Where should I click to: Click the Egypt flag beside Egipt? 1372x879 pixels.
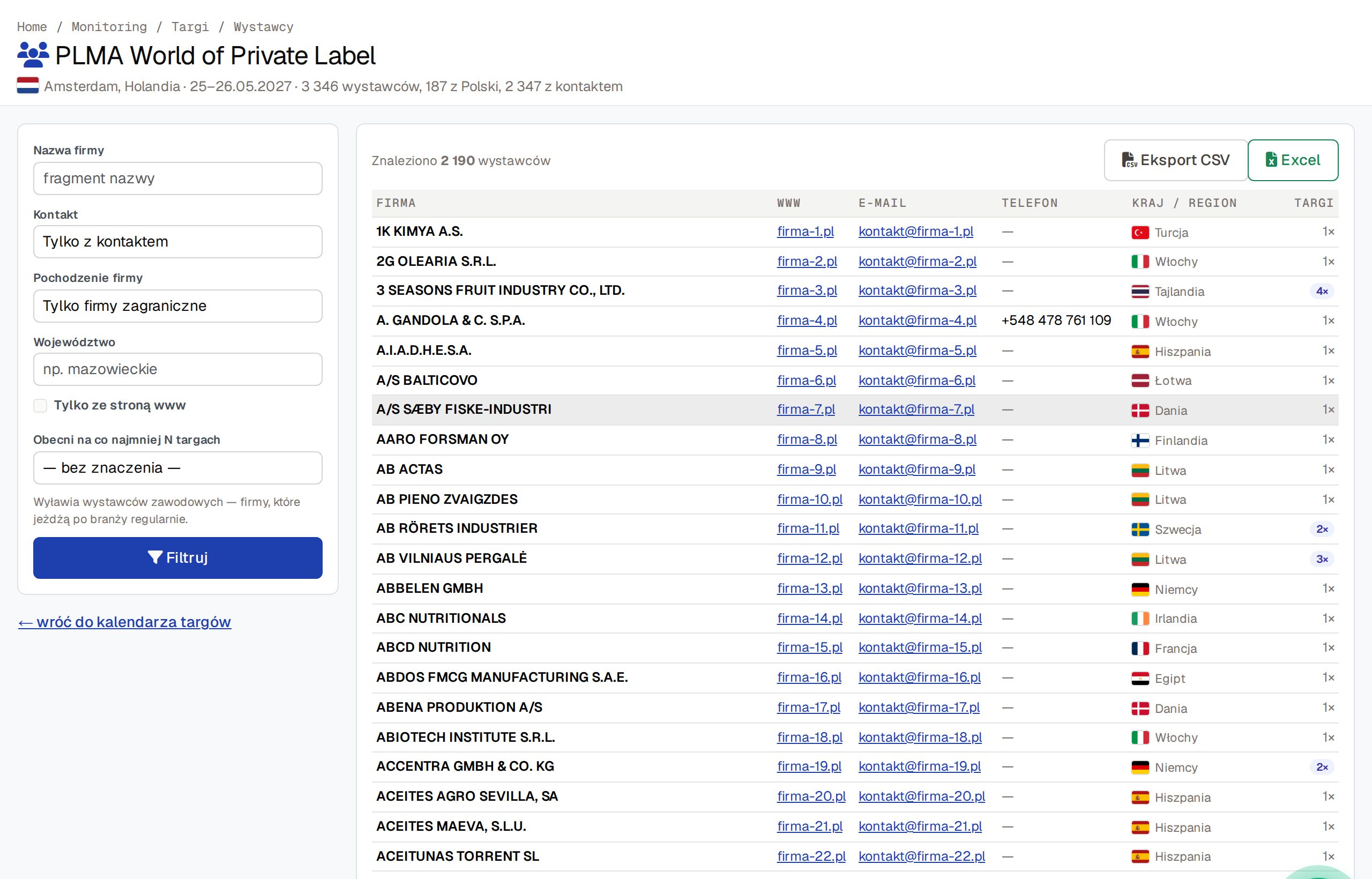[x=1140, y=679]
